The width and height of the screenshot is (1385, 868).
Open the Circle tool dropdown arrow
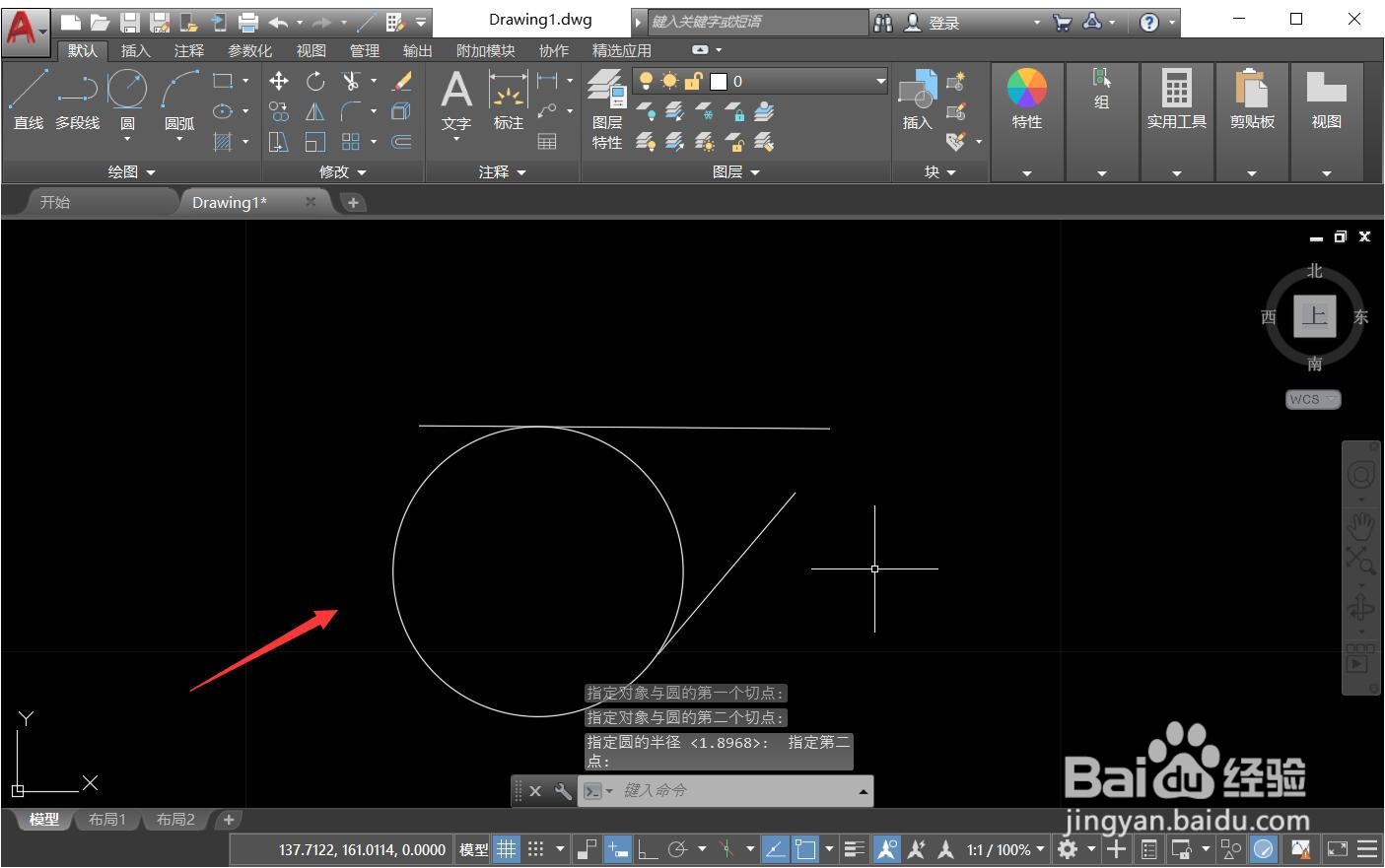pos(127,139)
